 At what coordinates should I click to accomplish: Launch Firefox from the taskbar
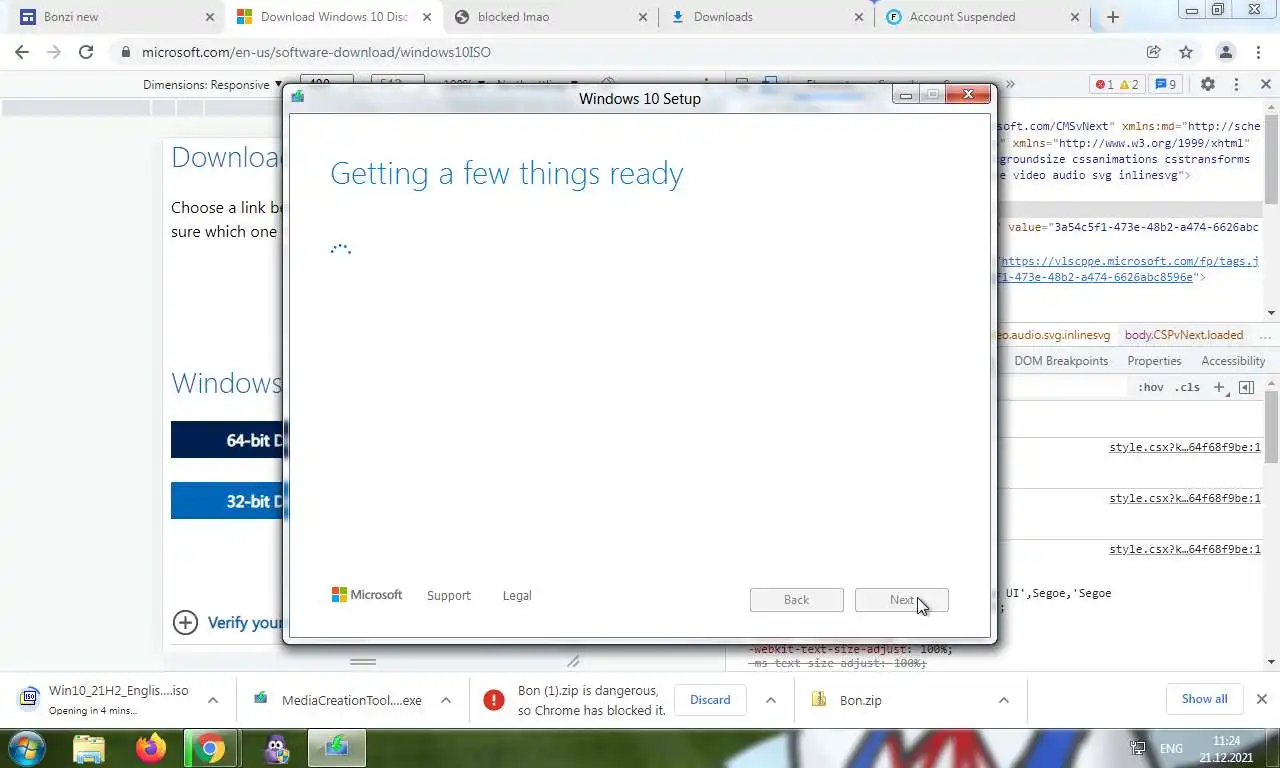pos(151,748)
